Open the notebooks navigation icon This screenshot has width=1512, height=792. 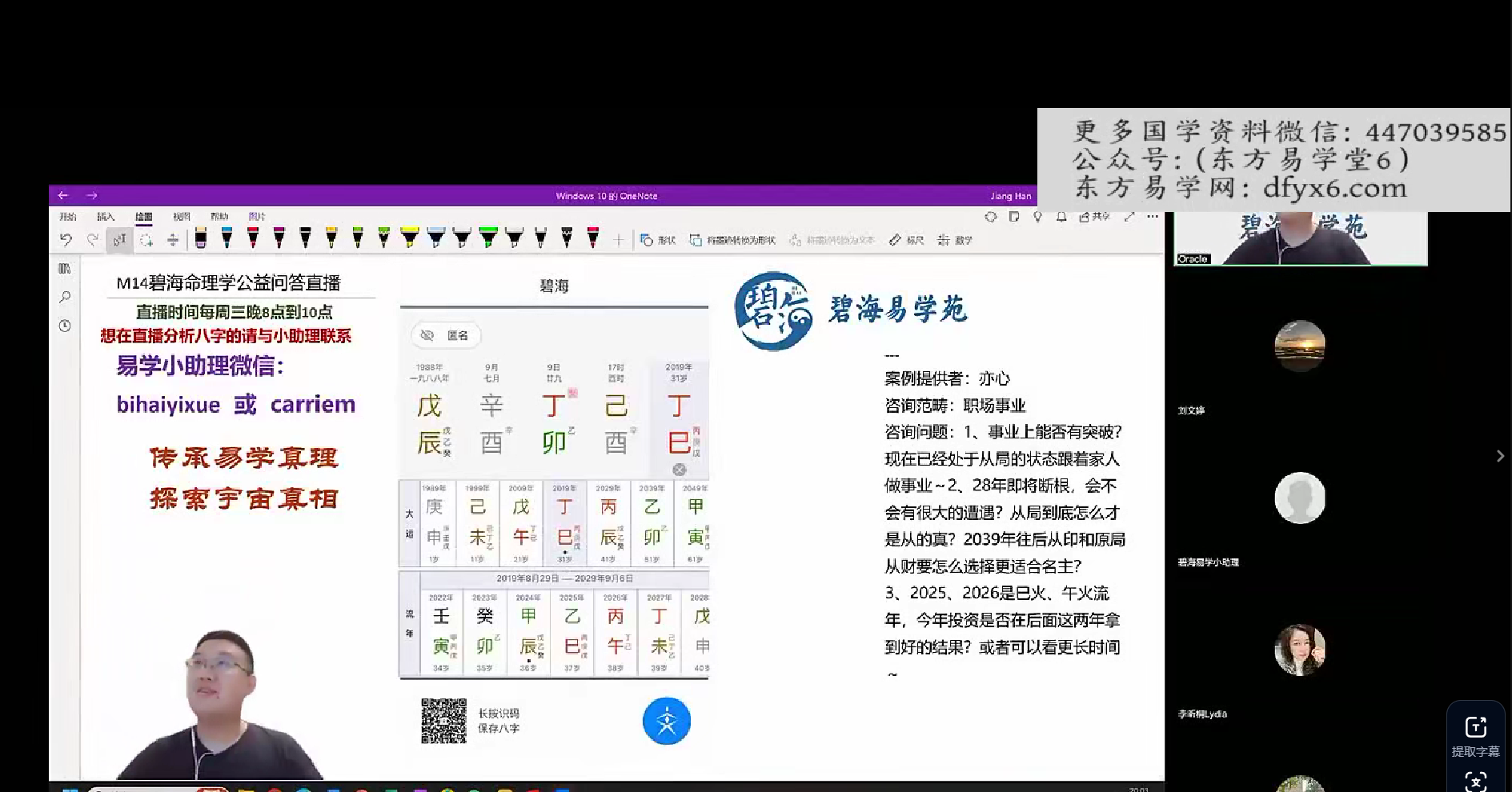(65, 269)
